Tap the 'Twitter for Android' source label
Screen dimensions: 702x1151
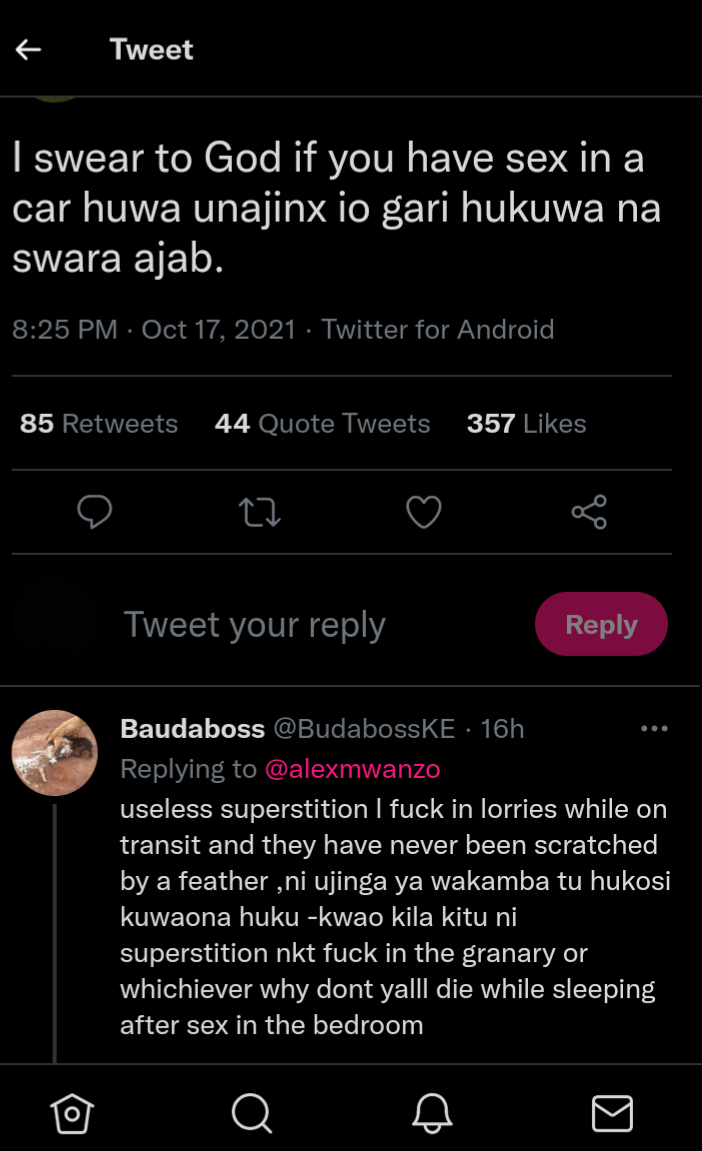[x=438, y=329]
